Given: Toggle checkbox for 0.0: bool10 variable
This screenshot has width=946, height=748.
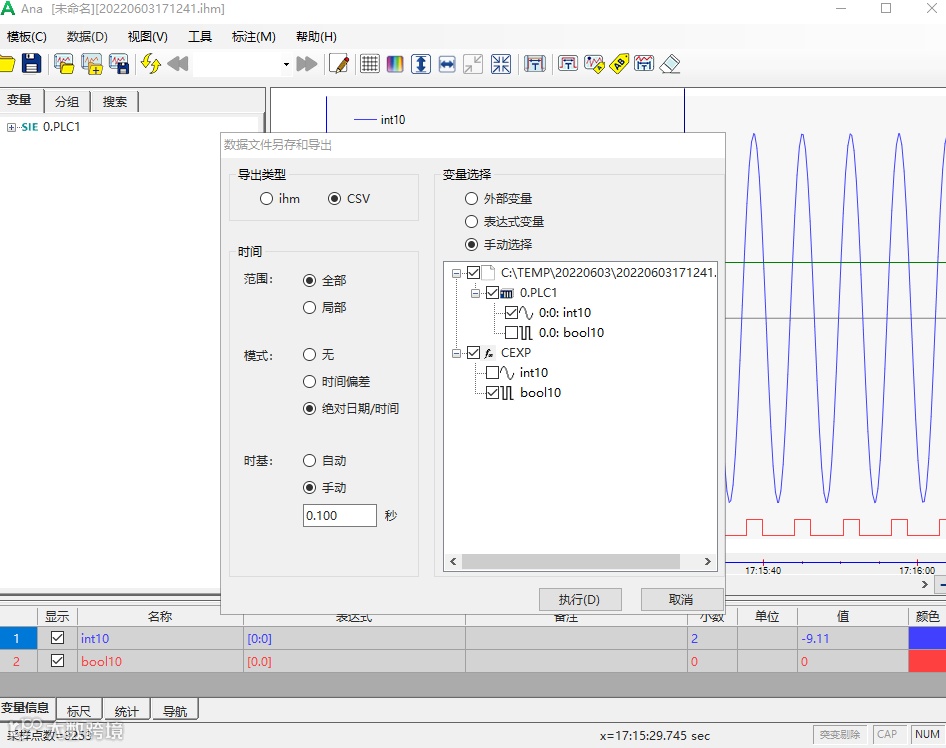Looking at the screenshot, I should pos(512,332).
